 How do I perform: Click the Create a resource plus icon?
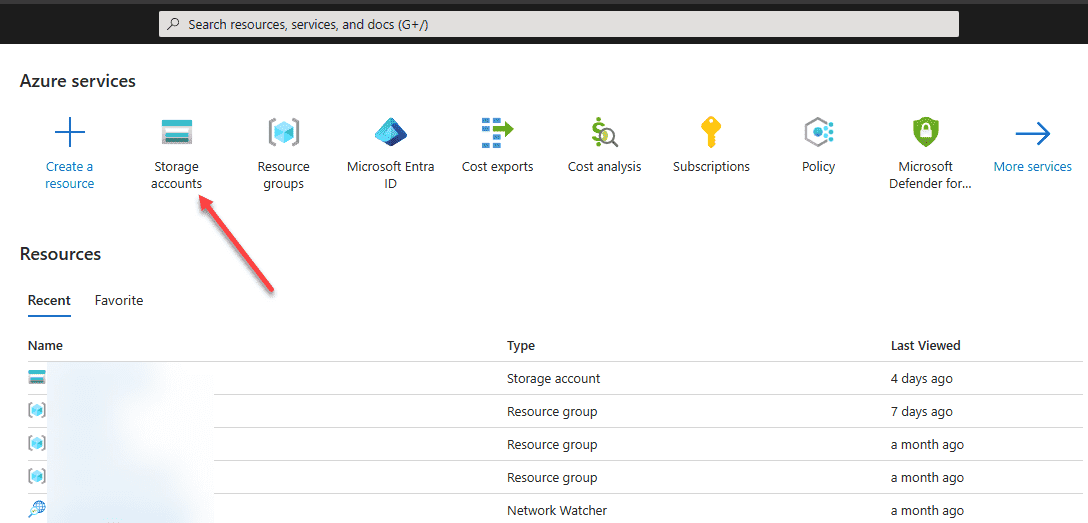[x=69, y=132]
